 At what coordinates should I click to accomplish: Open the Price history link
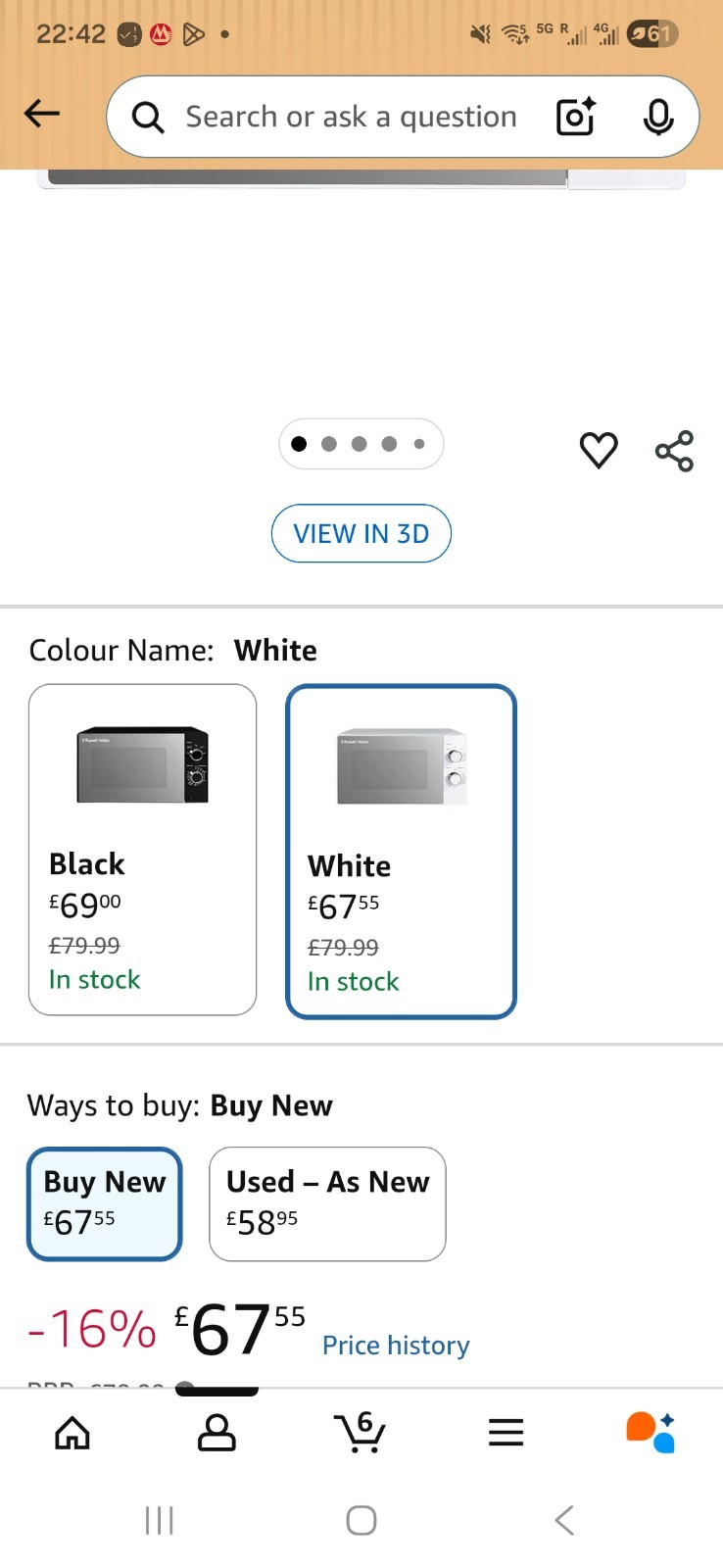click(x=396, y=1346)
